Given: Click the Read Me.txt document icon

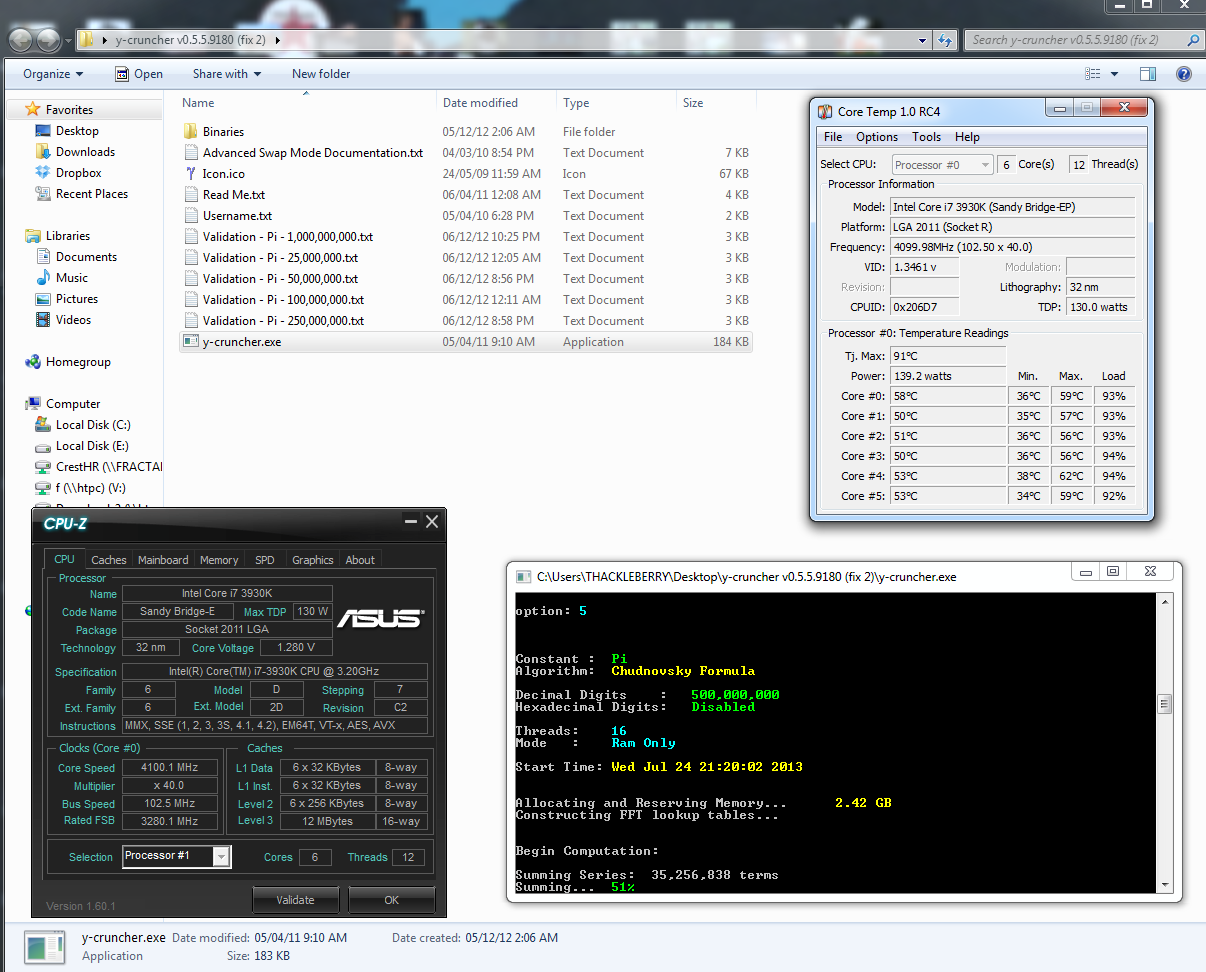Looking at the screenshot, I should coord(192,195).
